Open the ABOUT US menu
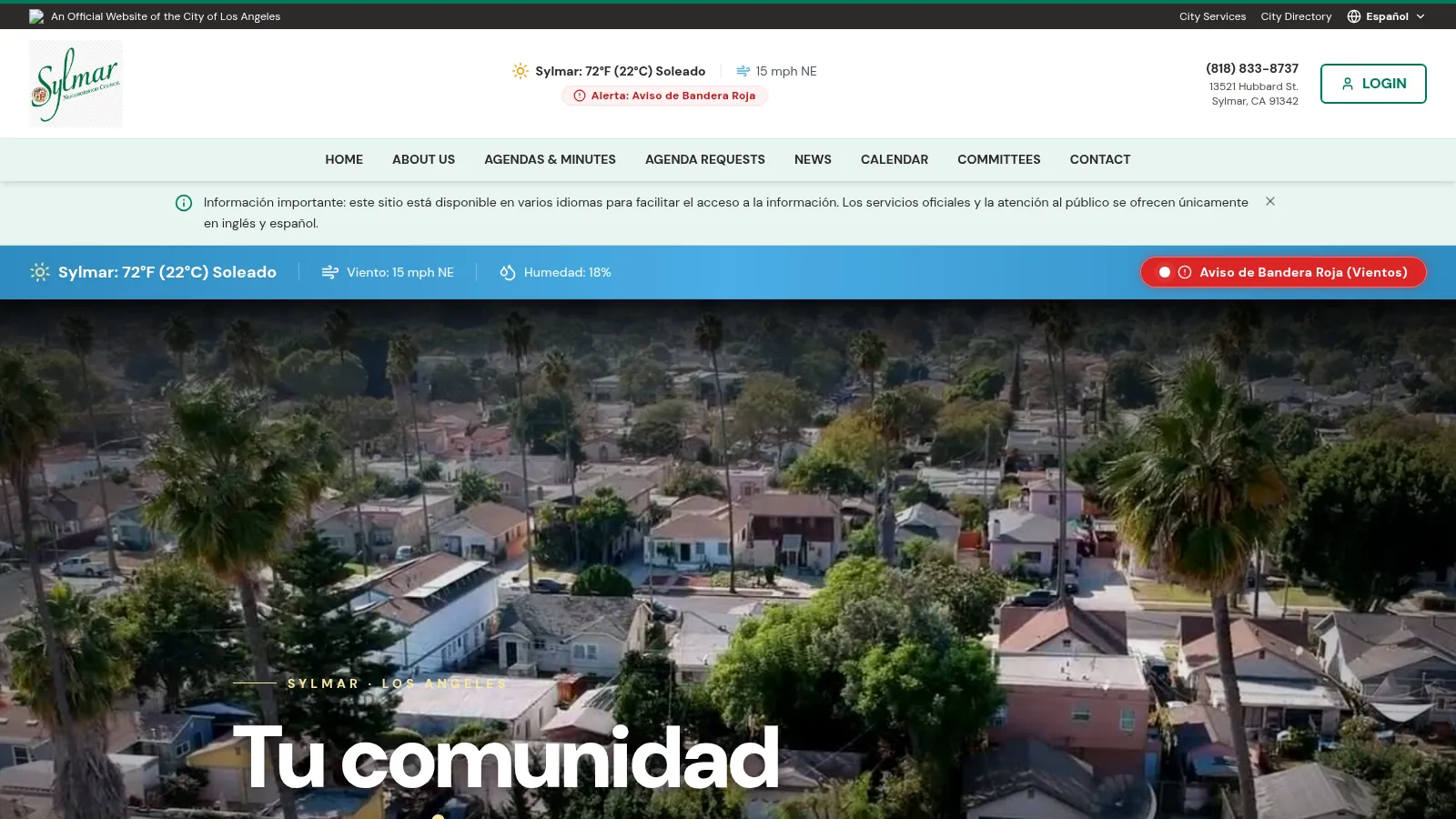 [x=423, y=159]
